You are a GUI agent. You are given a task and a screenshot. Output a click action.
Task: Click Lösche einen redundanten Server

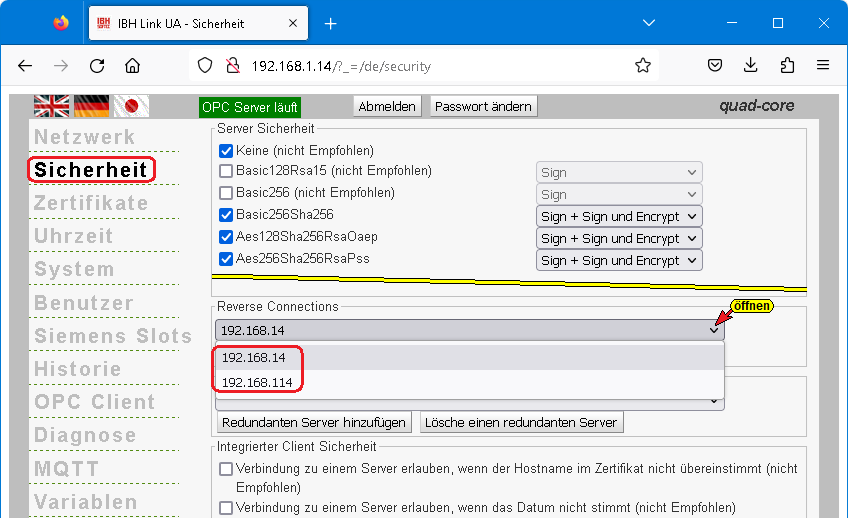pos(521,422)
